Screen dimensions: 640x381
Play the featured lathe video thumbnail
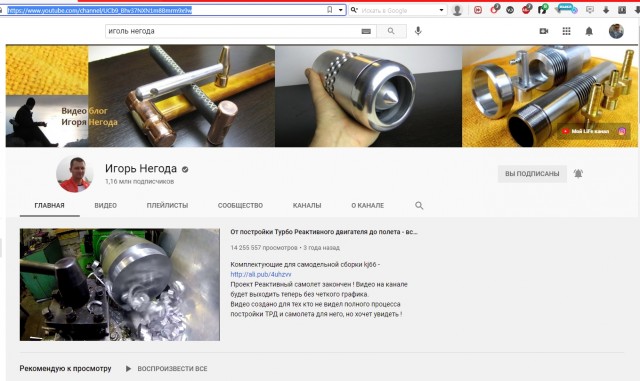pos(120,285)
